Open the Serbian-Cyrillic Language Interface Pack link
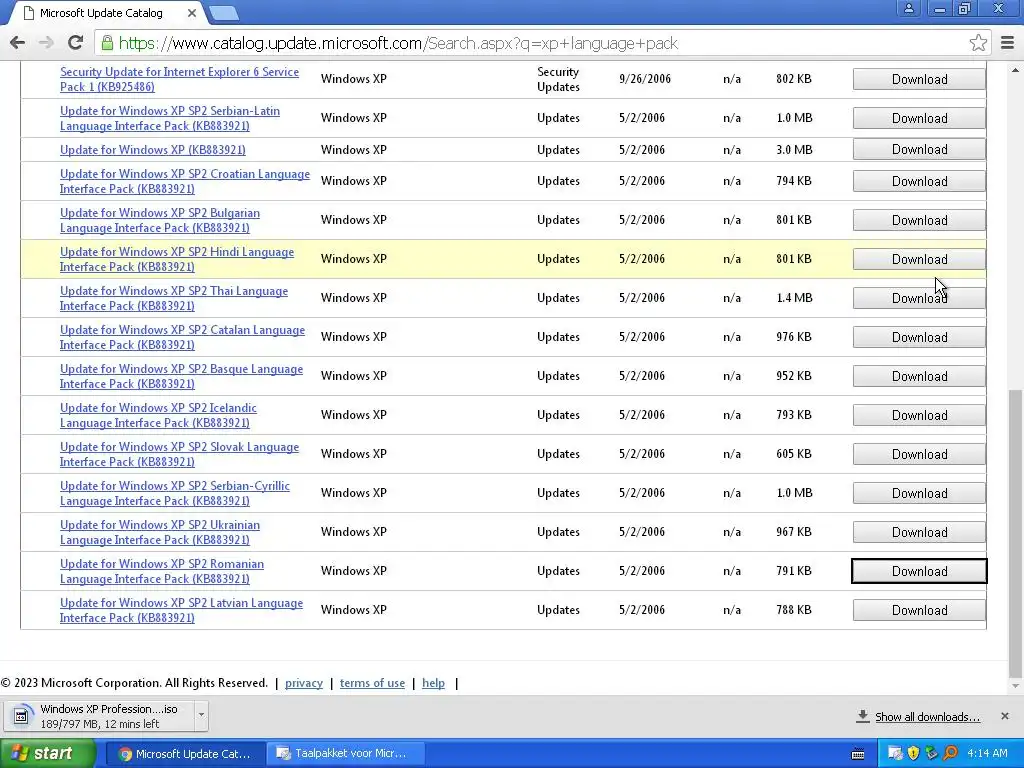Image resolution: width=1024 pixels, height=768 pixels. click(175, 493)
